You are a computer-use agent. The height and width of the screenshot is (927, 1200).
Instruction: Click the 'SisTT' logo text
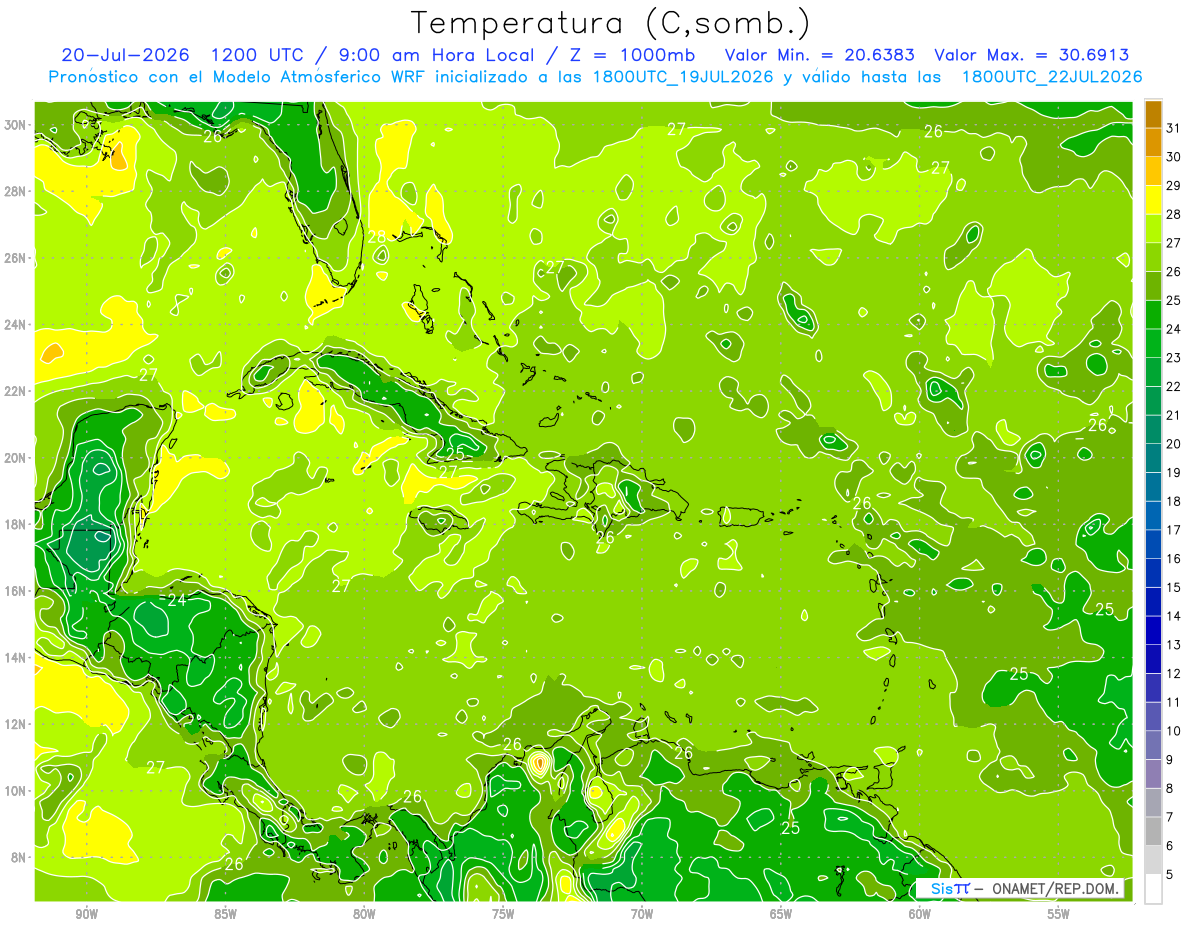click(x=949, y=888)
